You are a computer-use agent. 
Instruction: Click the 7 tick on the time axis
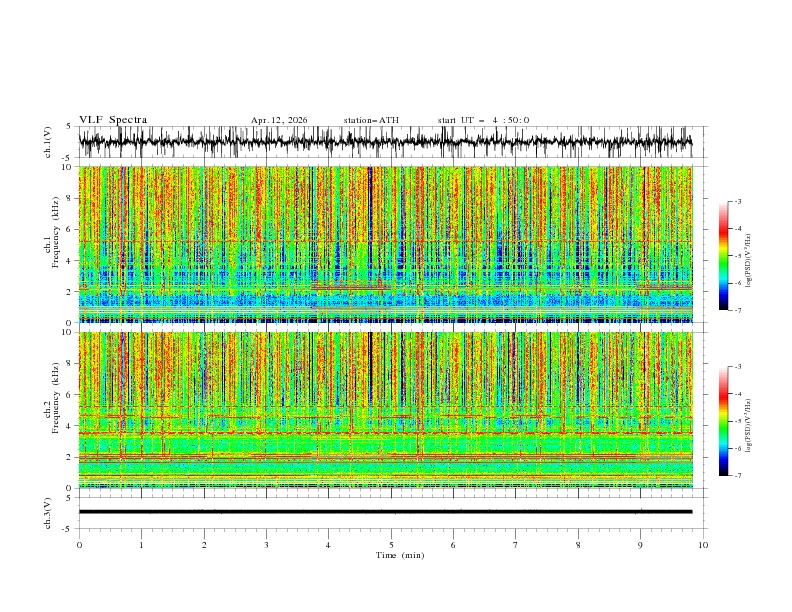[x=516, y=545]
